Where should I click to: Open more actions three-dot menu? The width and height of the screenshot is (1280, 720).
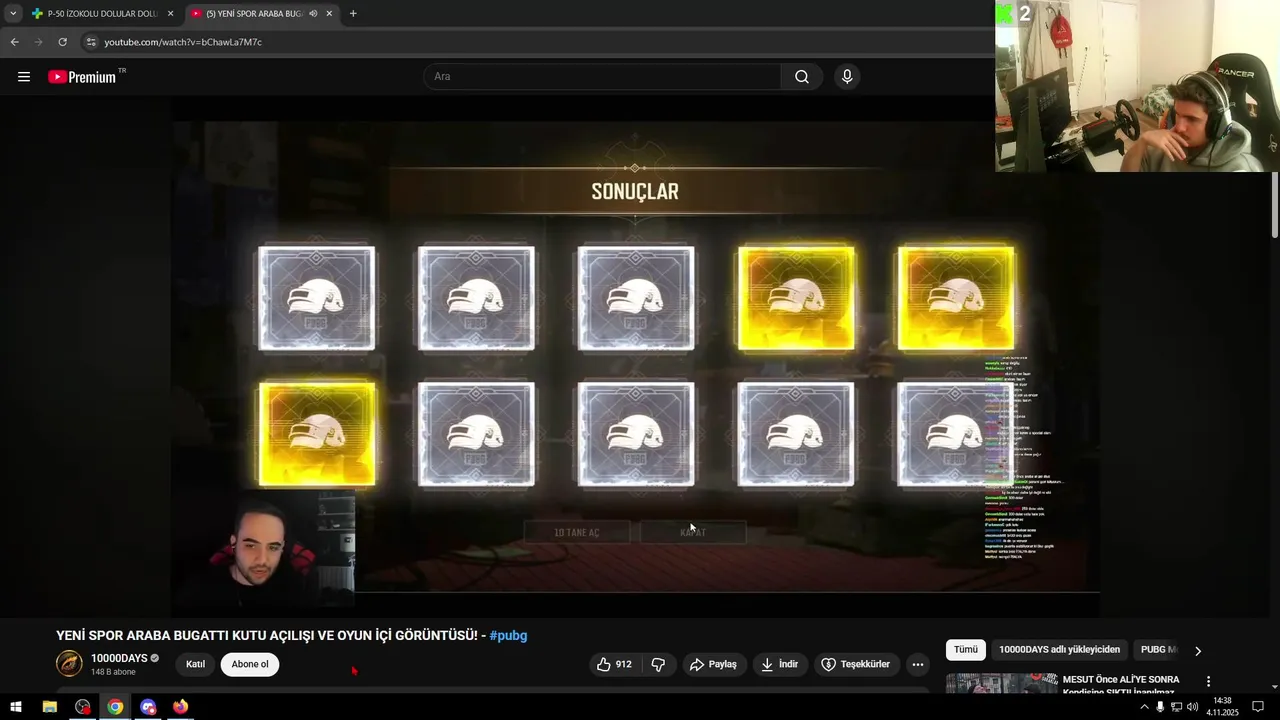918,664
